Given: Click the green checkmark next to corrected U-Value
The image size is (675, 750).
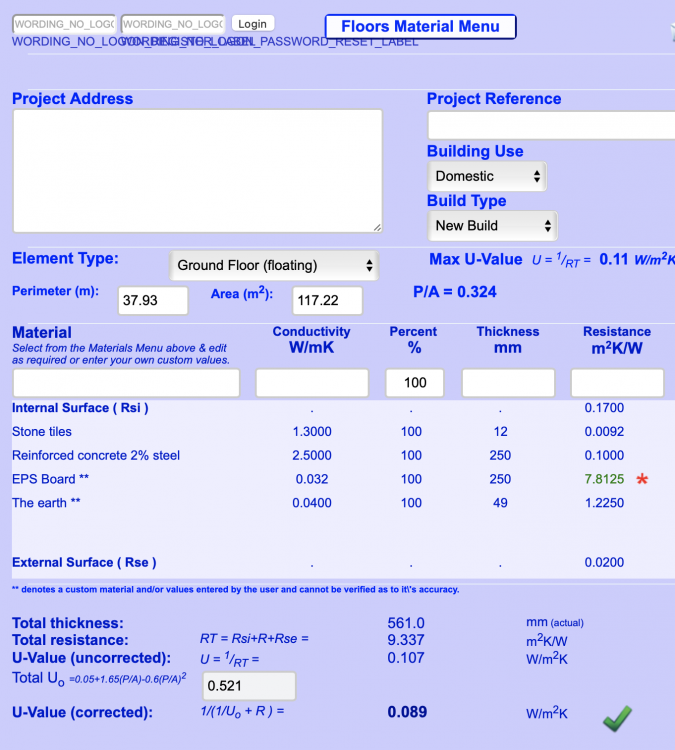Looking at the screenshot, I should (618, 718).
